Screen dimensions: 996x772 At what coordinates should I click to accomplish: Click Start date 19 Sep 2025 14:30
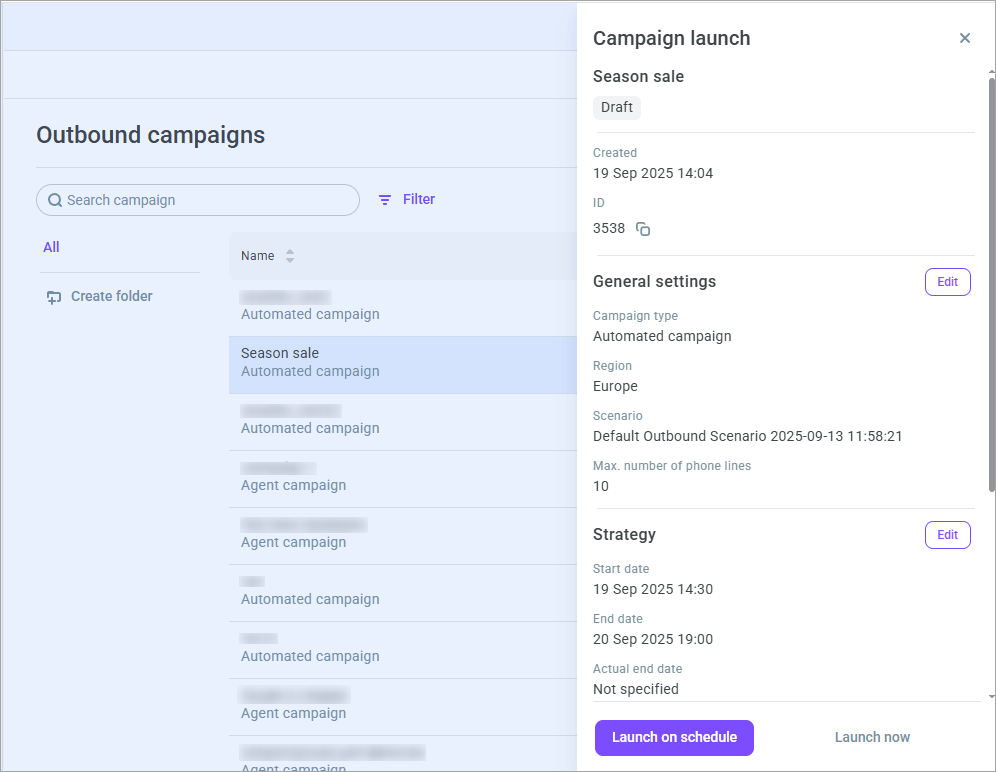pos(653,590)
